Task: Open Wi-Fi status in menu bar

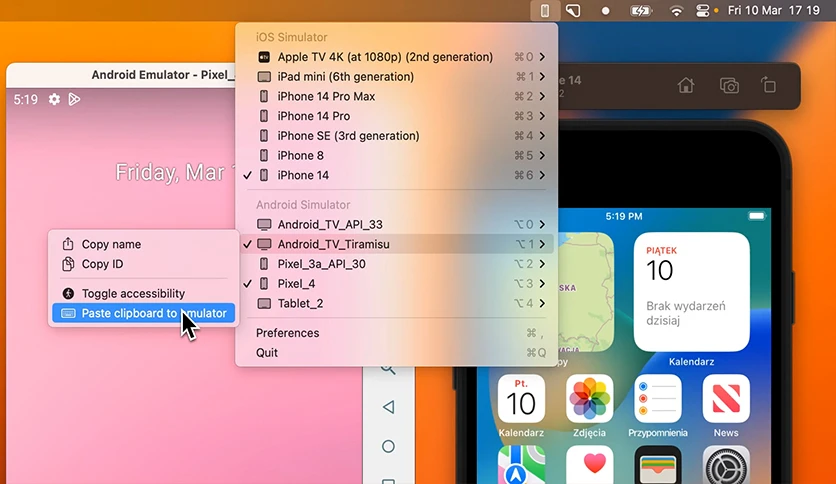Action: 676,11
